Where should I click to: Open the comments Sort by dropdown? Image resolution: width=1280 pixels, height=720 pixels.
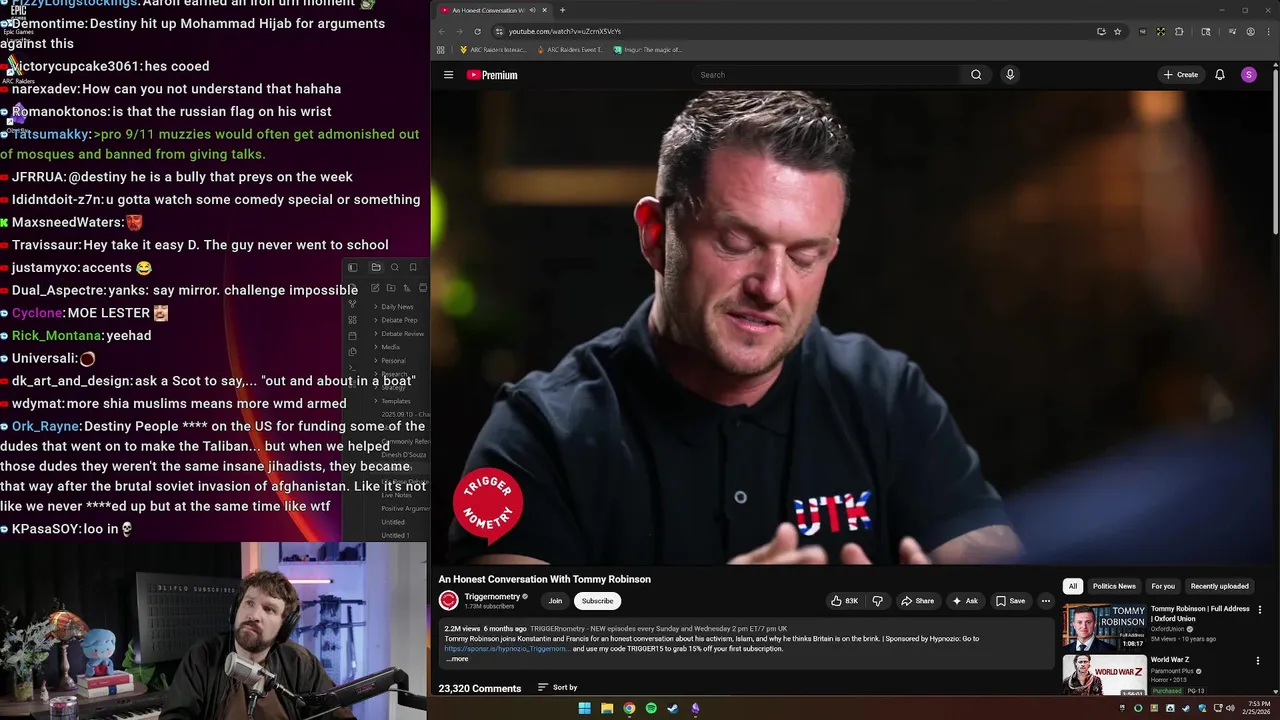(x=557, y=687)
